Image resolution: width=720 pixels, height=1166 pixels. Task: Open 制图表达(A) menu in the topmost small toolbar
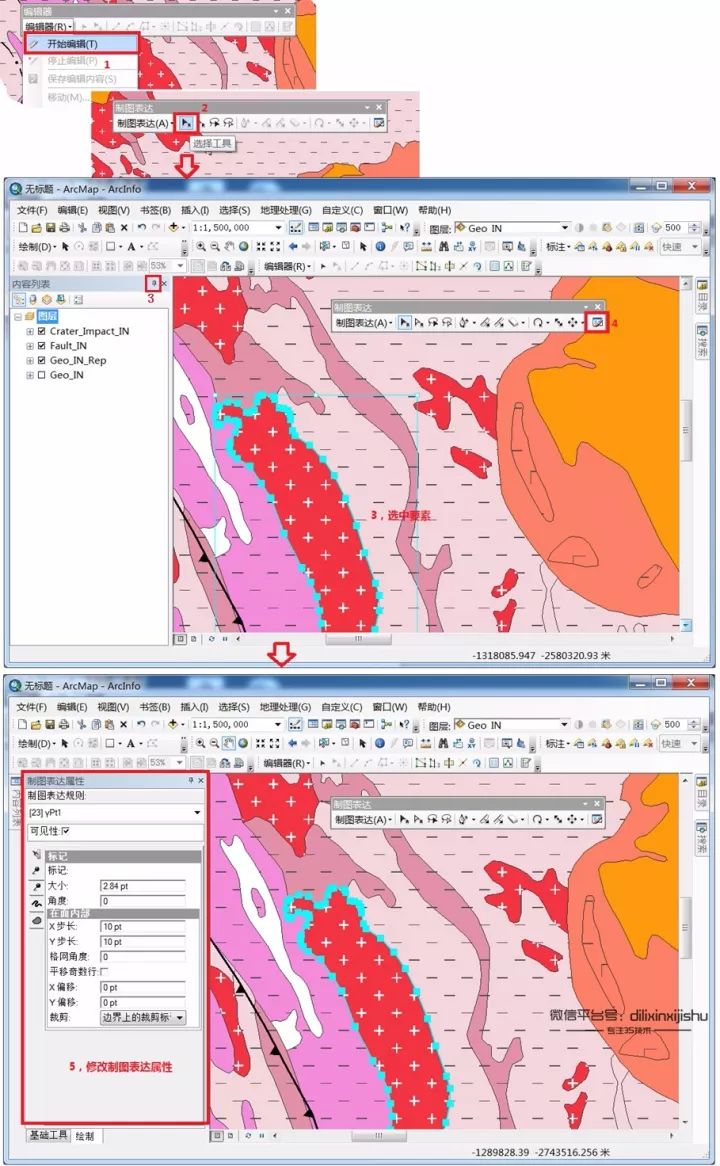pyautogui.click(x=145, y=123)
